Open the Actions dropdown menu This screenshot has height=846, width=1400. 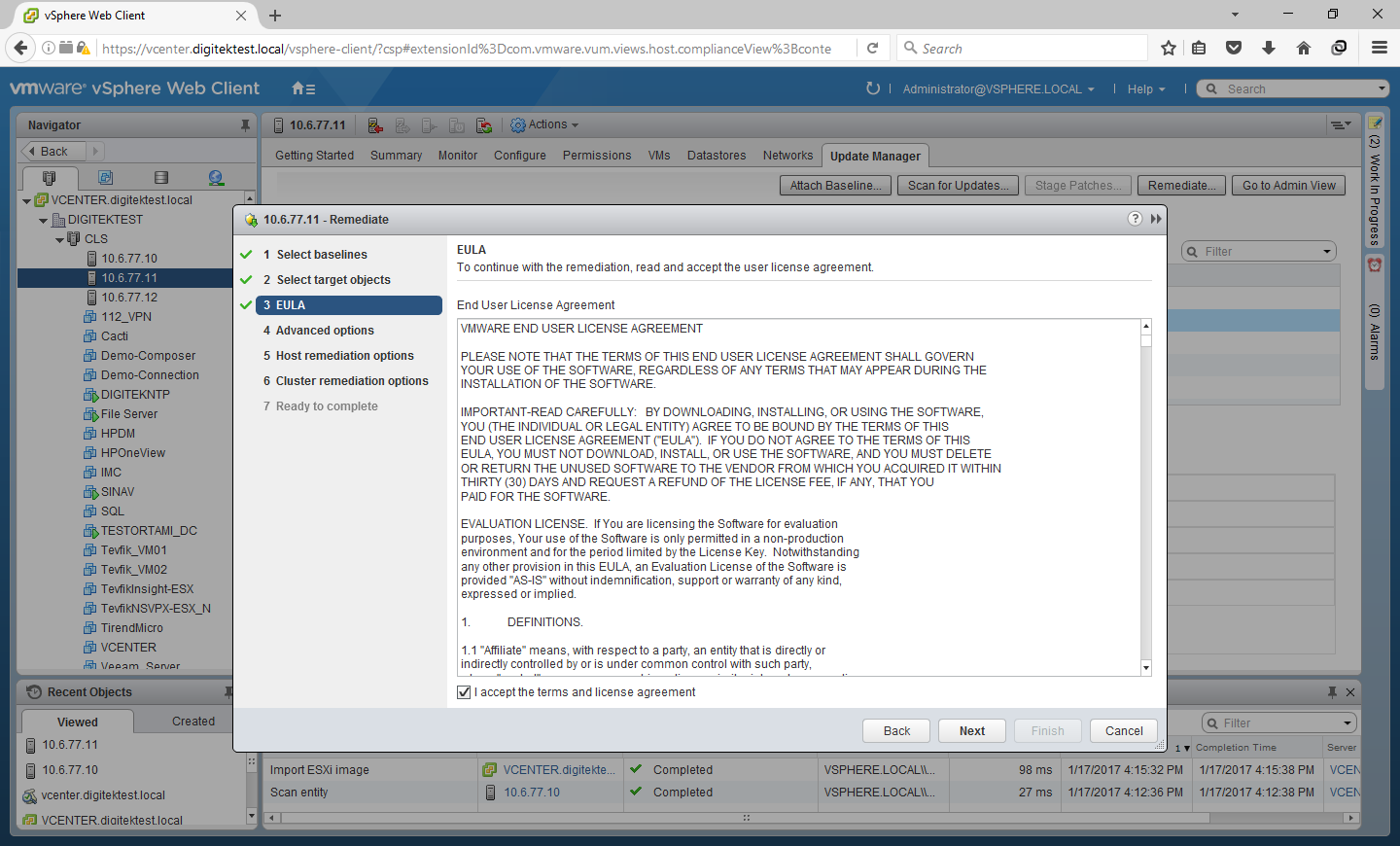coord(544,124)
